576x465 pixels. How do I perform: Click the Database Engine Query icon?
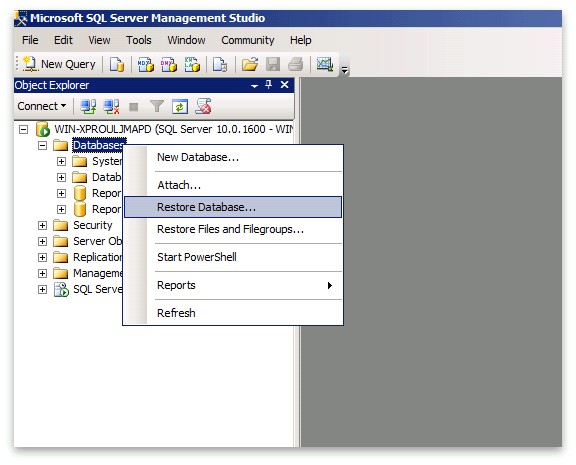(x=117, y=64)
